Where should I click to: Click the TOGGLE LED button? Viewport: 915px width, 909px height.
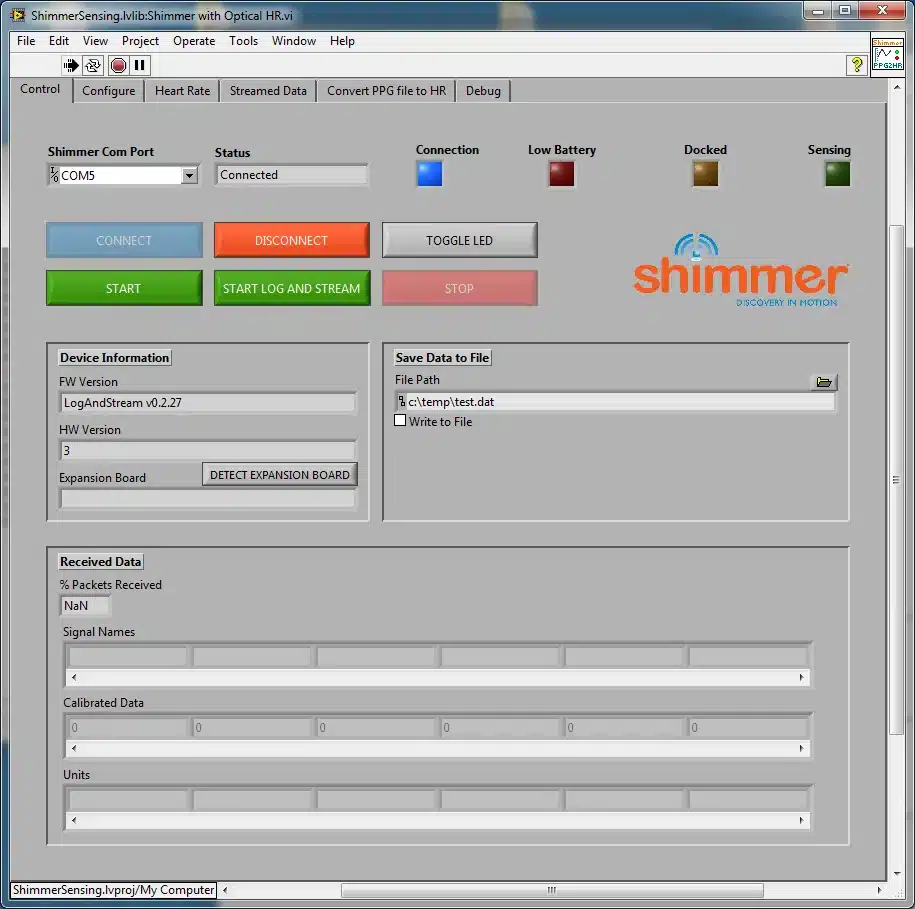click(x=460, y=240)
